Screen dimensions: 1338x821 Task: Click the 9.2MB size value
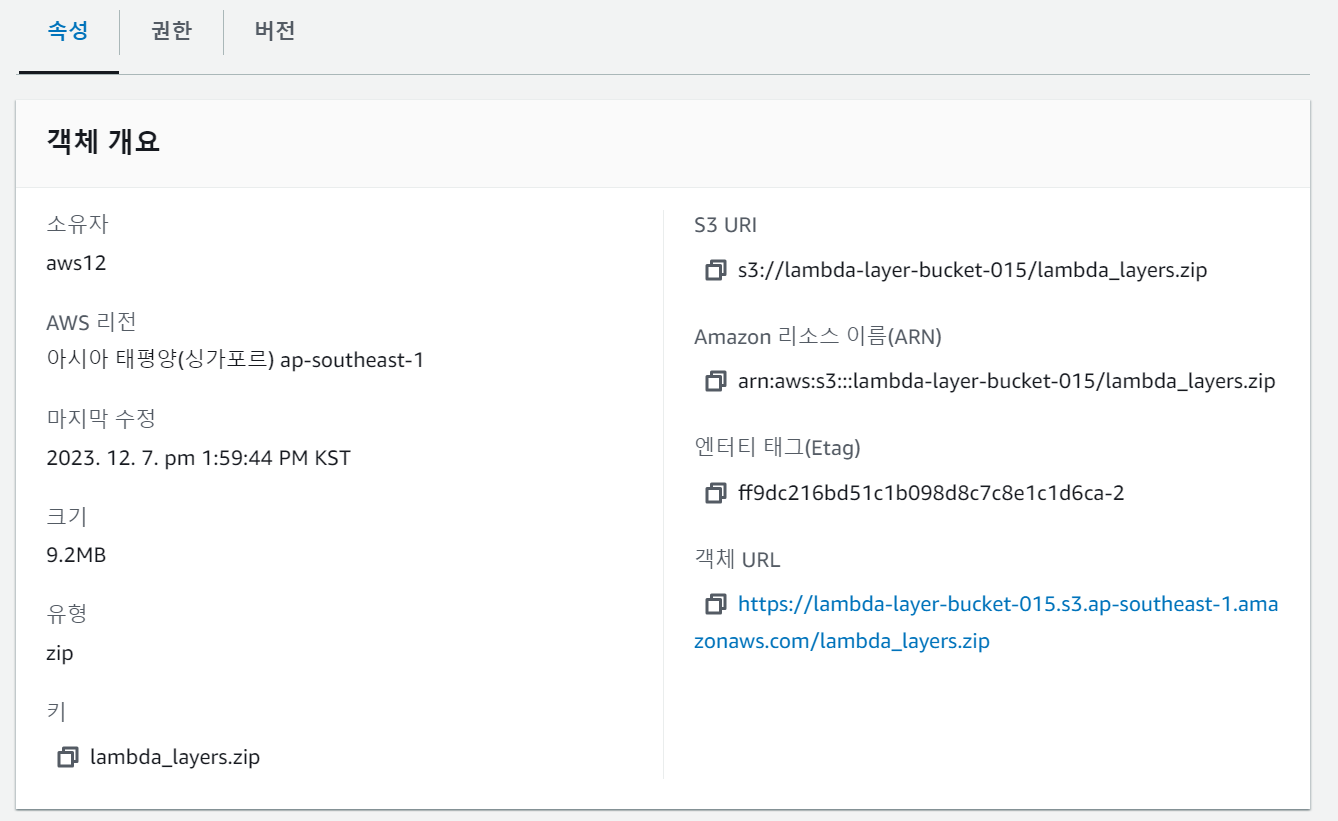pyautogui.click(x=76, y=555)
